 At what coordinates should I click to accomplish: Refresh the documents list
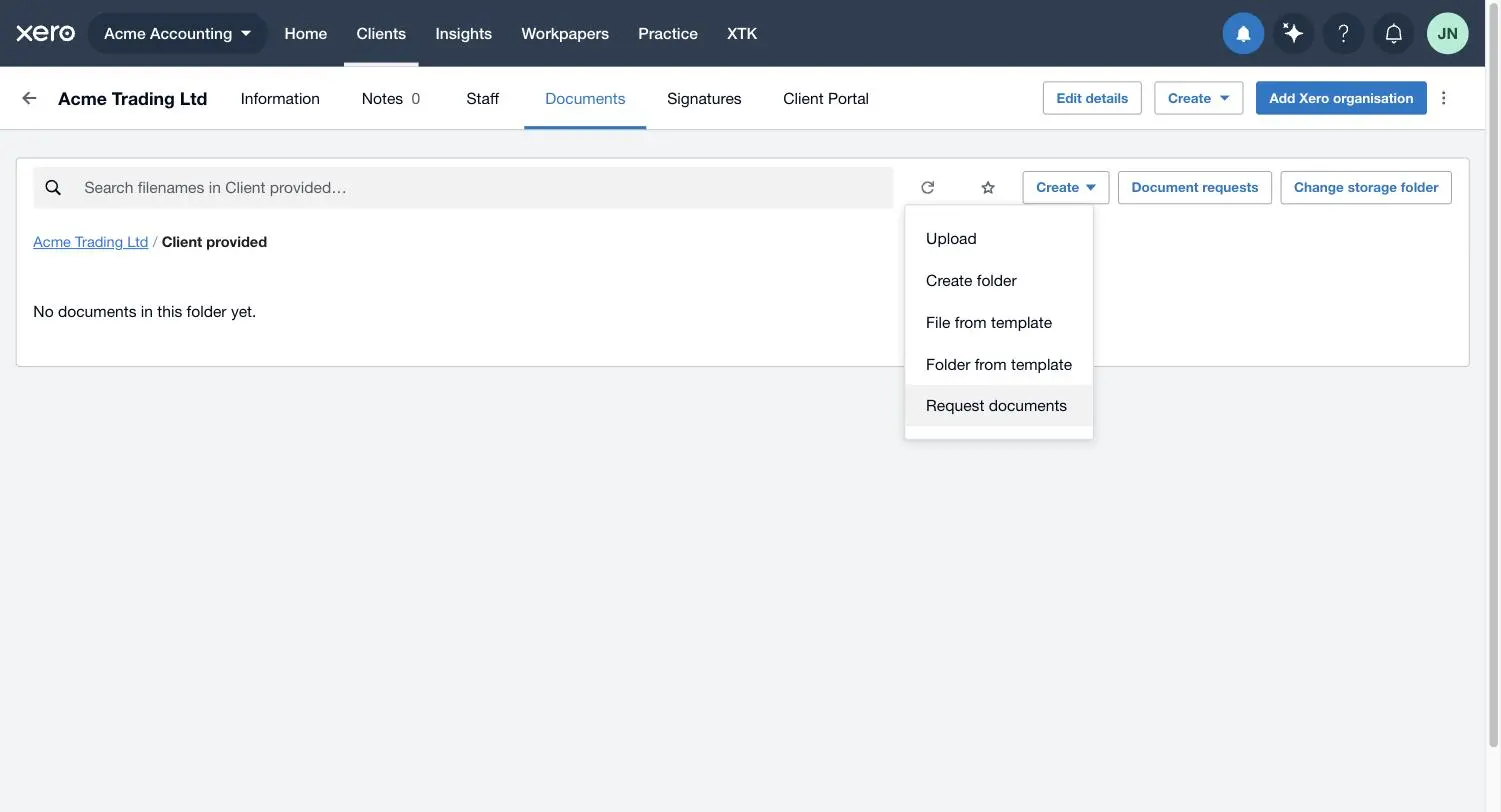(928, 187)
